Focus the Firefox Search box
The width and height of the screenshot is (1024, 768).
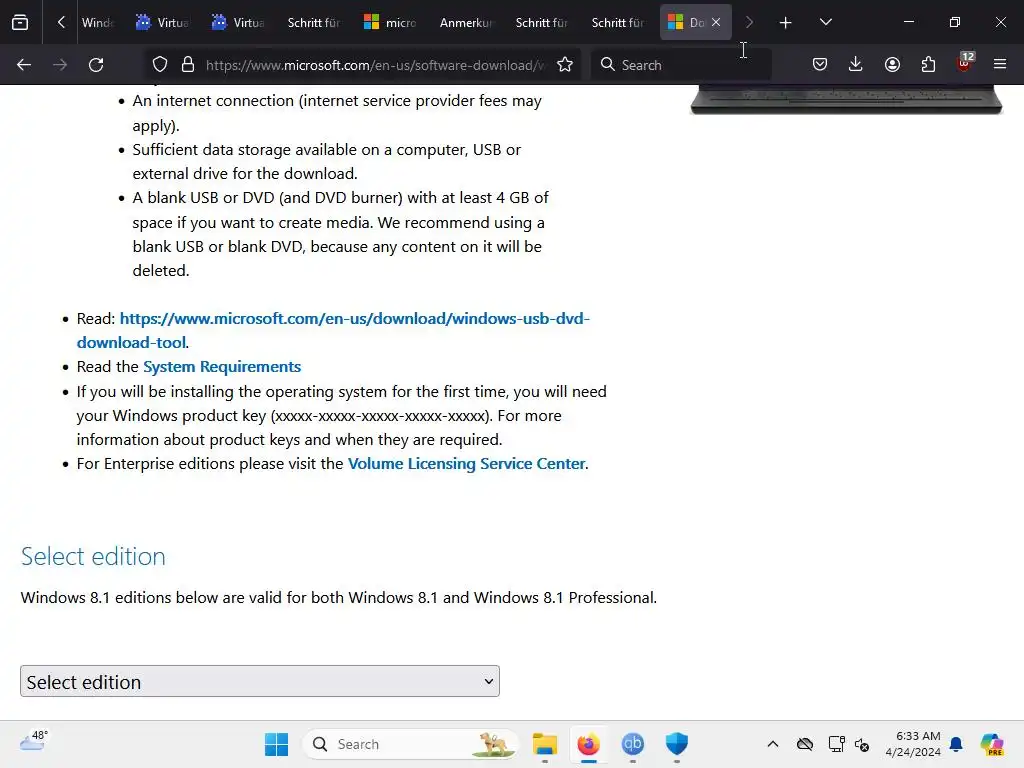pyautogui.click(x=681, y=65)
